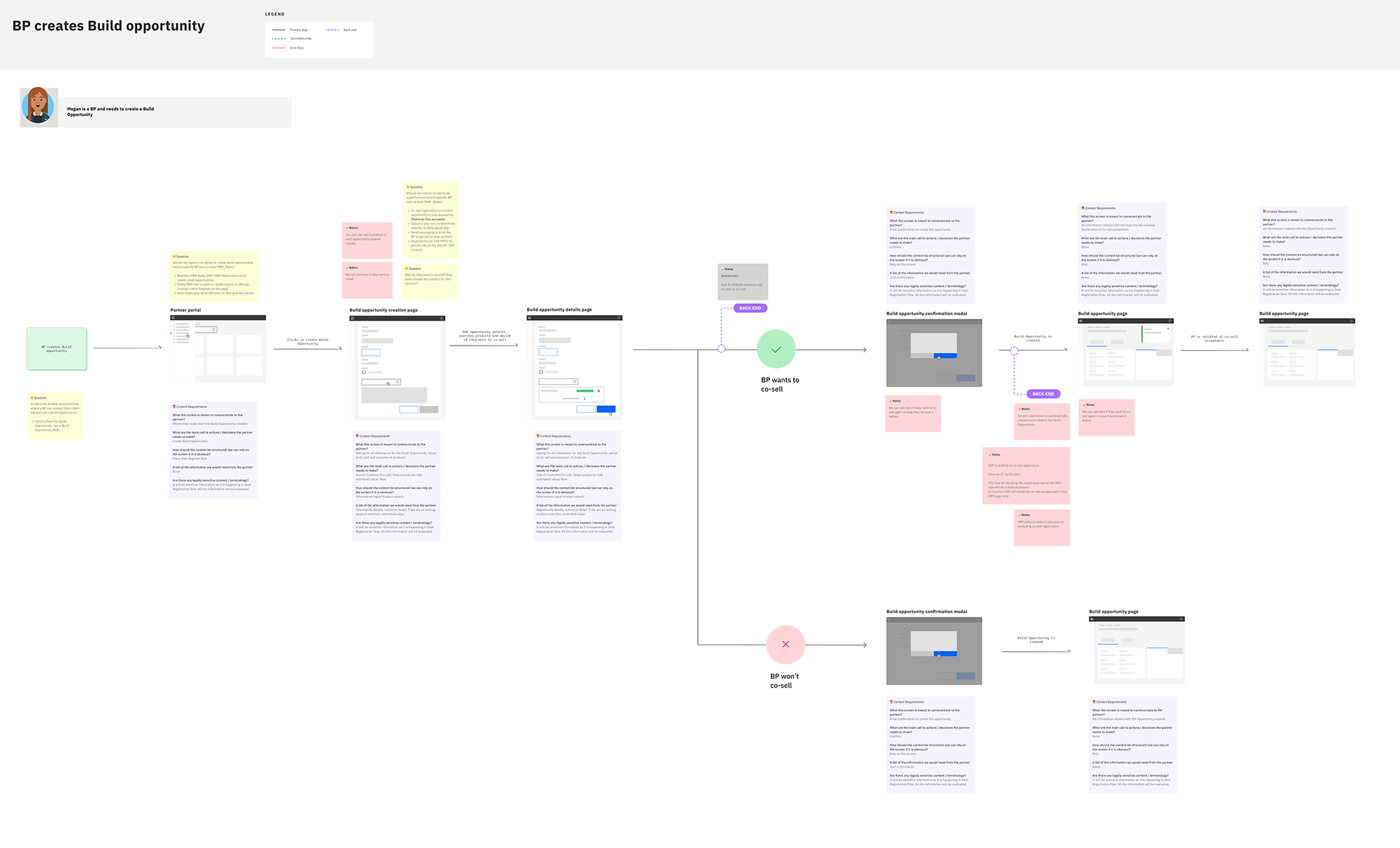
Task: Click the search magnifier on Build opportunity creation page
Action: [397, 381]
